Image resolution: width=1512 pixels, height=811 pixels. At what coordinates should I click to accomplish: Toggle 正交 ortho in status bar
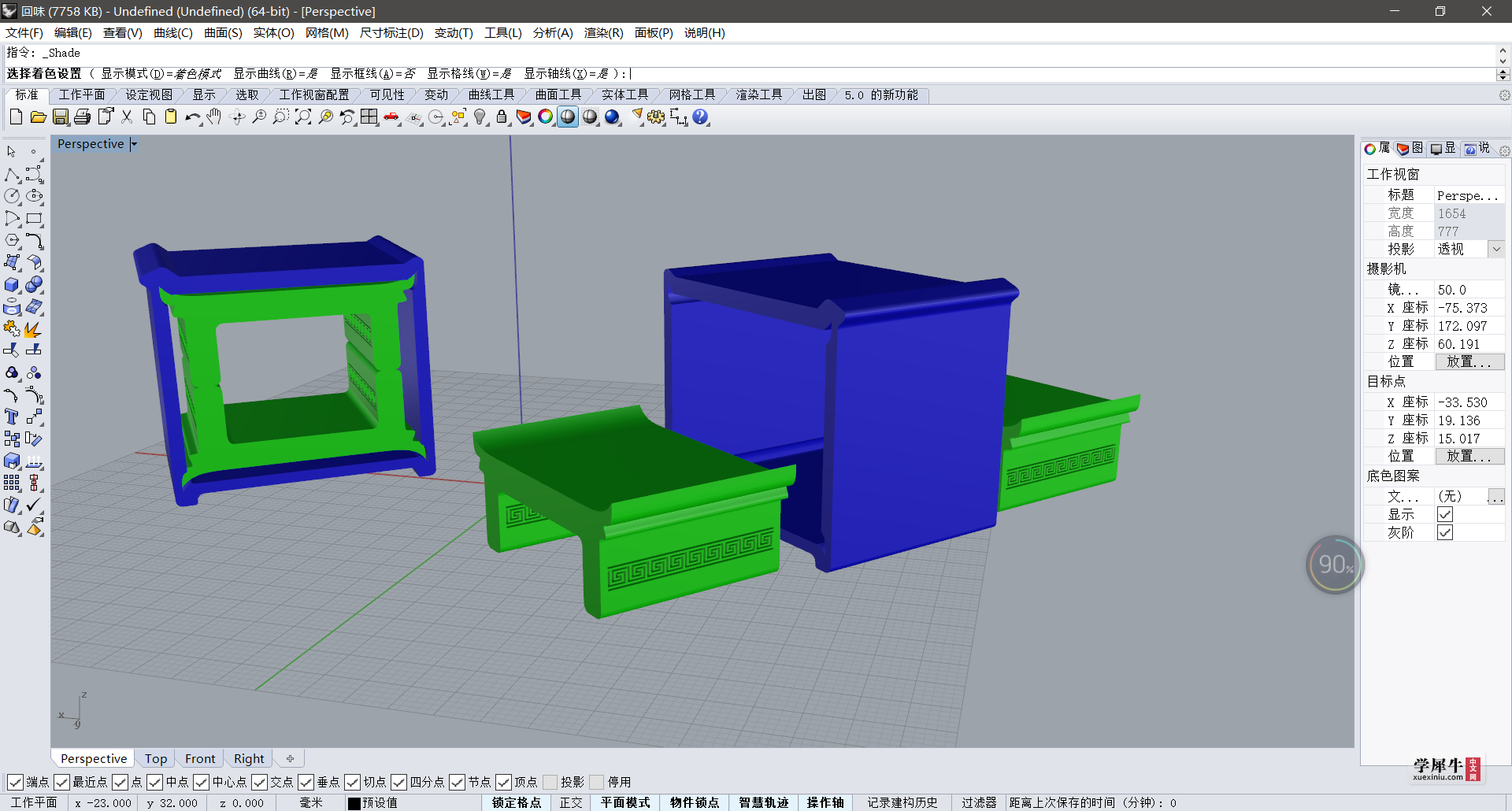pos(571,802)
